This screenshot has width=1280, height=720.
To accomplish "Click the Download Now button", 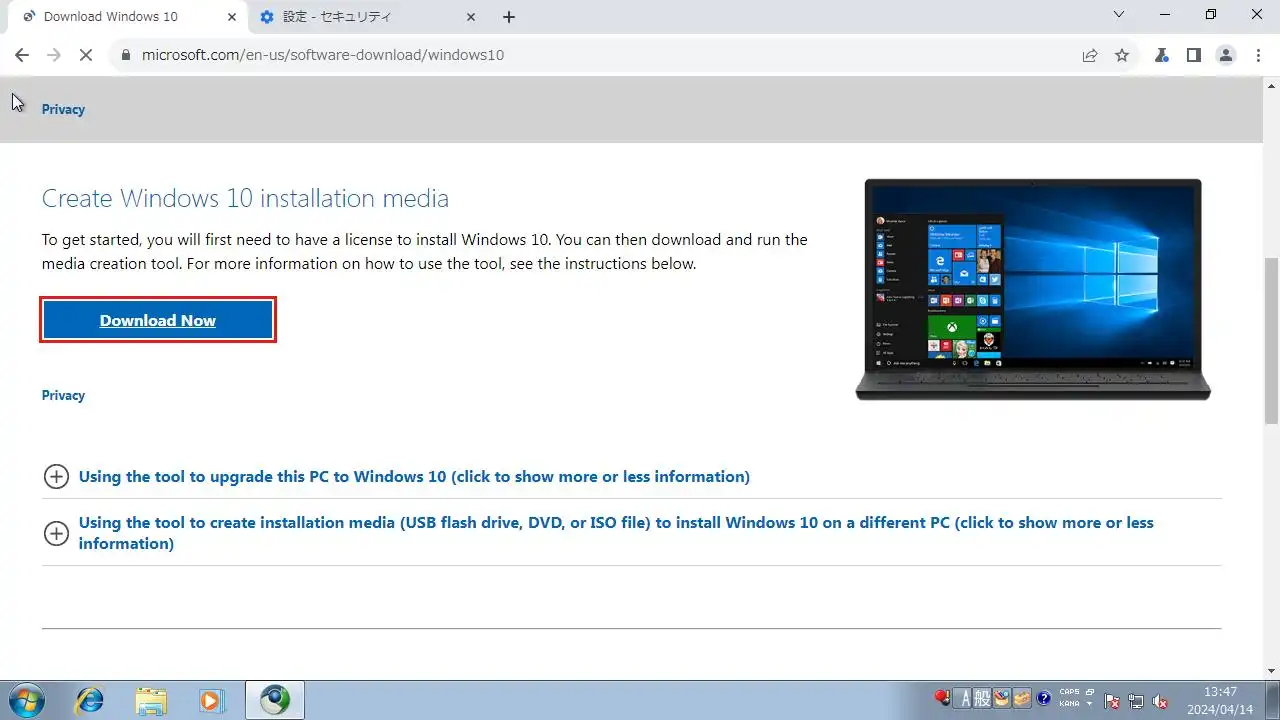I will coord(158,320).
